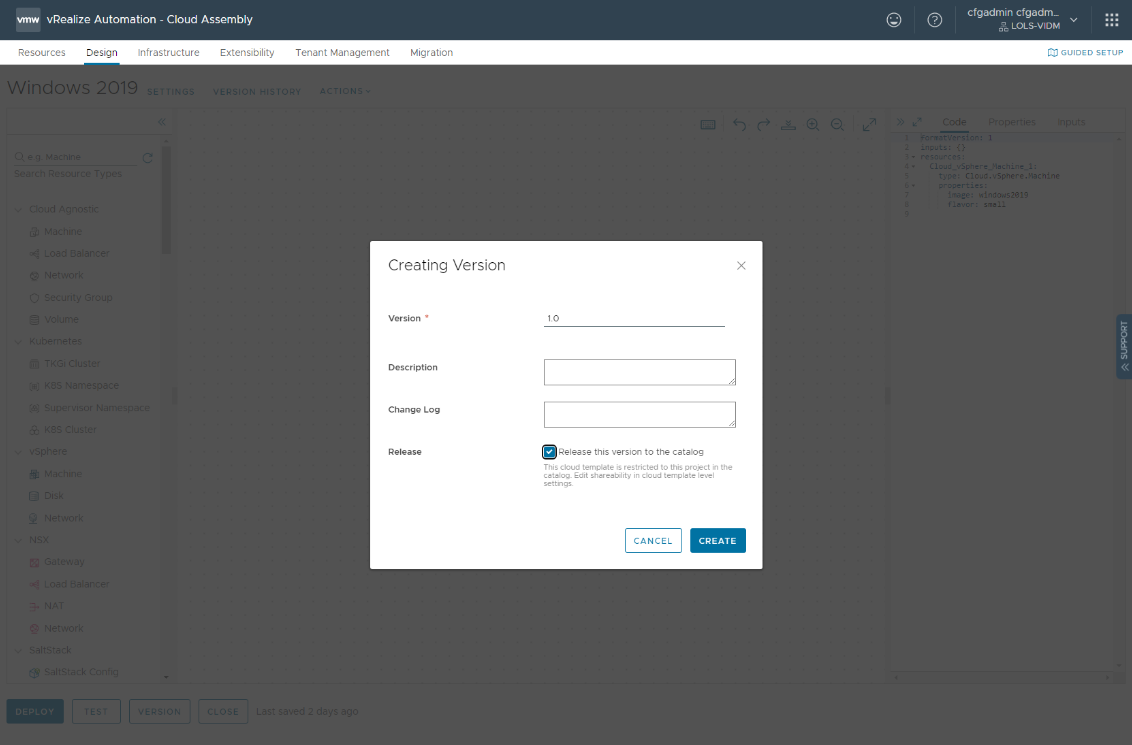Screen dimensions: 1132x745
Task: Select the K8S Cluster resource icon
Action: pyautogui.click(x=34, y=430)
